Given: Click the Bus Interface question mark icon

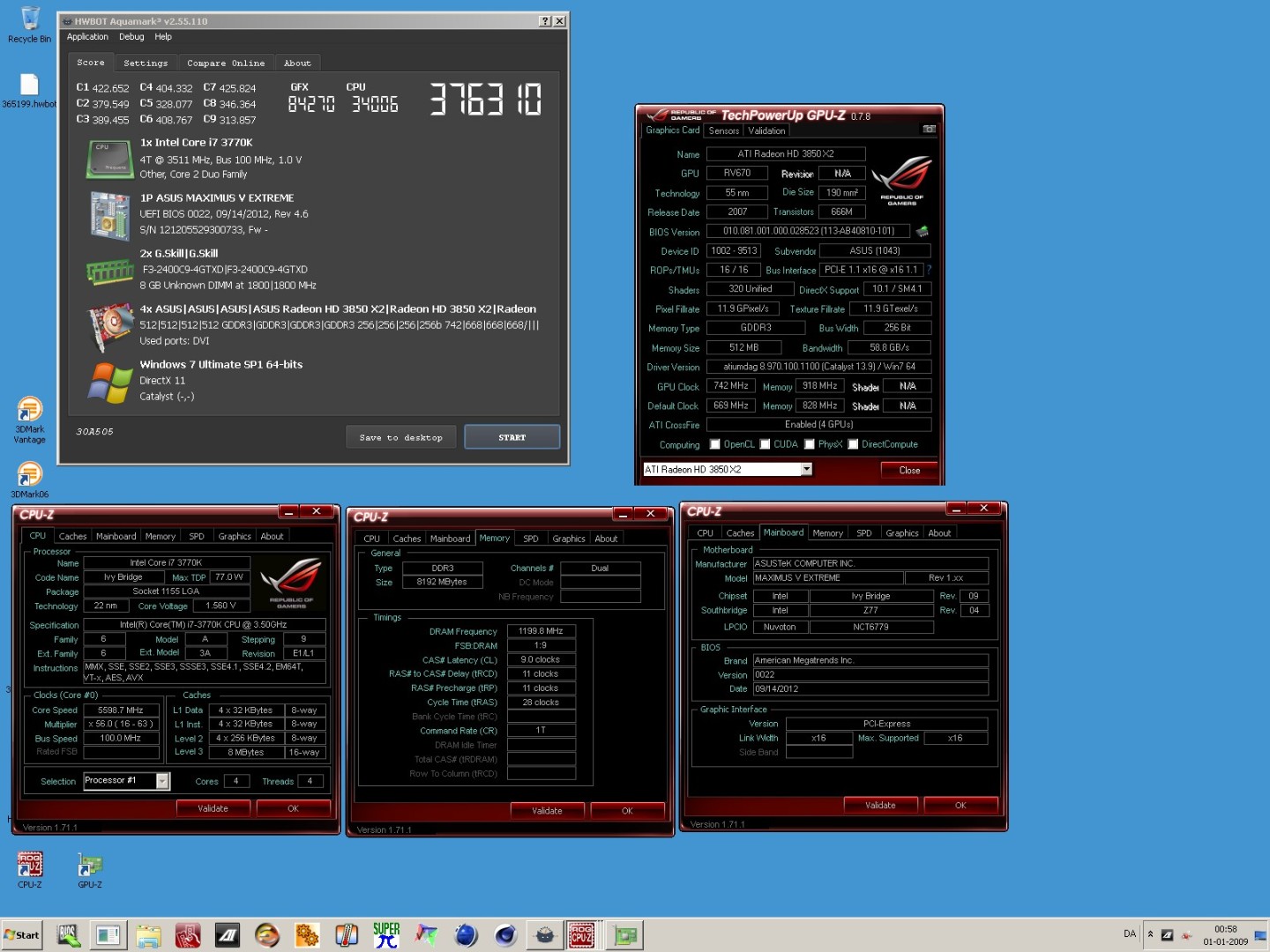Looking at the screenshot, I should [929, 270].
